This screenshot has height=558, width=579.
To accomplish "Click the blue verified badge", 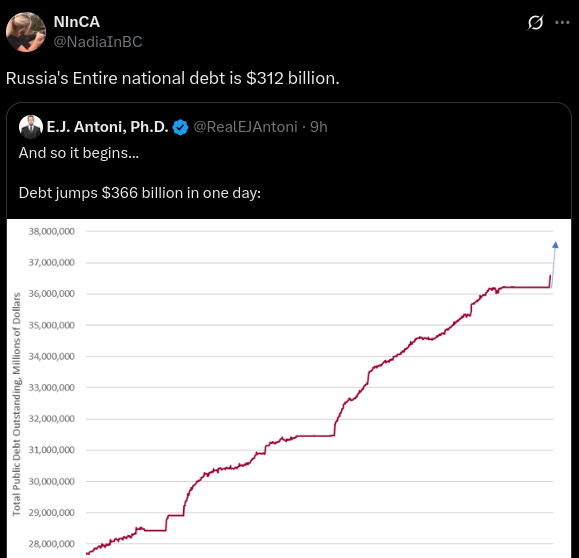I will tap(180, 127).
